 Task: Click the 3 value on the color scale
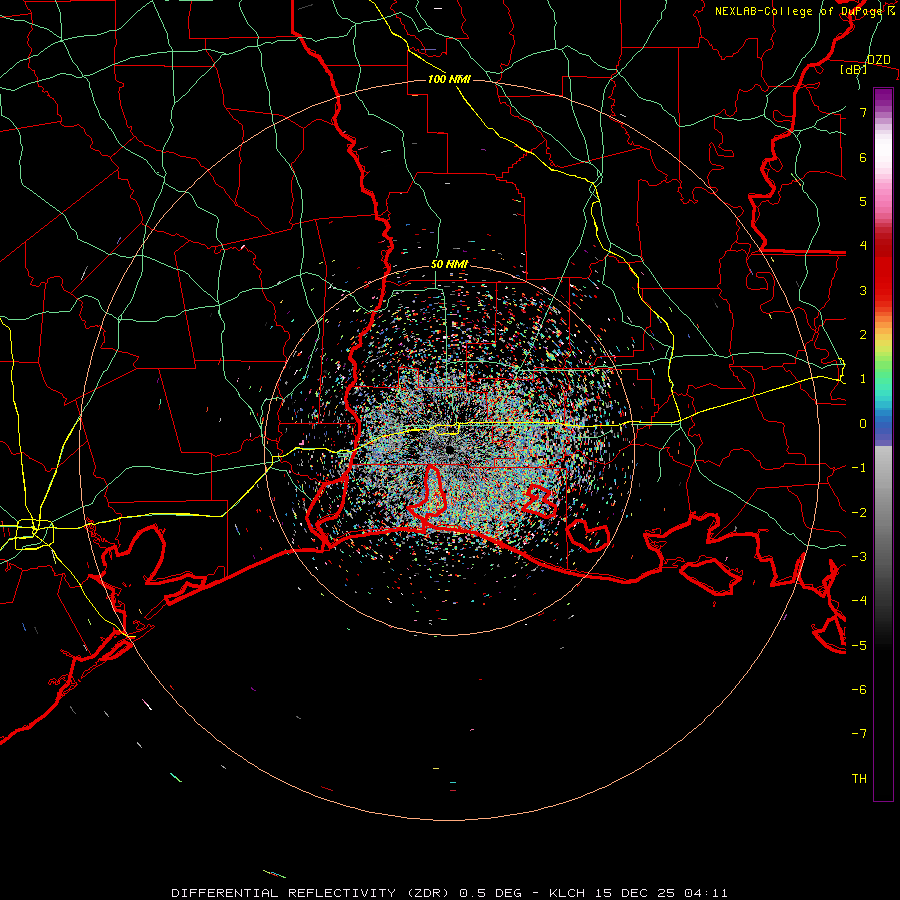(x=863, y=290)
